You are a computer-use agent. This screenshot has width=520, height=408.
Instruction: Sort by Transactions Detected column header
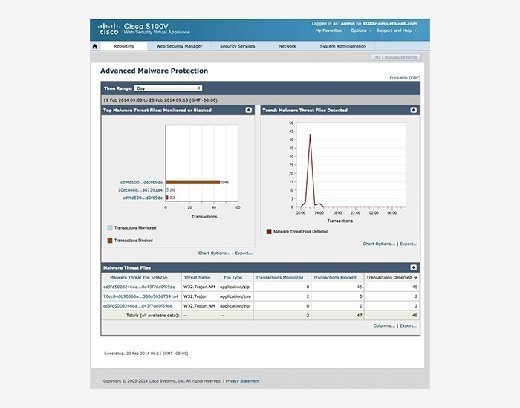tap(389, 278)
